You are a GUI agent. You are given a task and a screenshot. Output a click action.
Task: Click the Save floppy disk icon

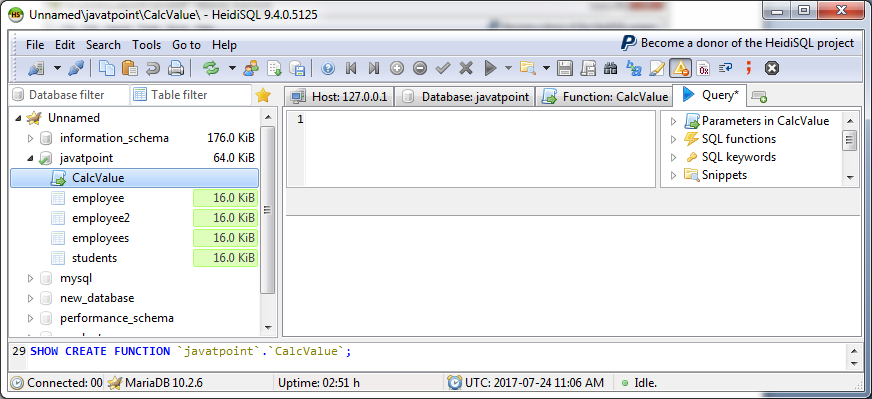pos(565,68)
